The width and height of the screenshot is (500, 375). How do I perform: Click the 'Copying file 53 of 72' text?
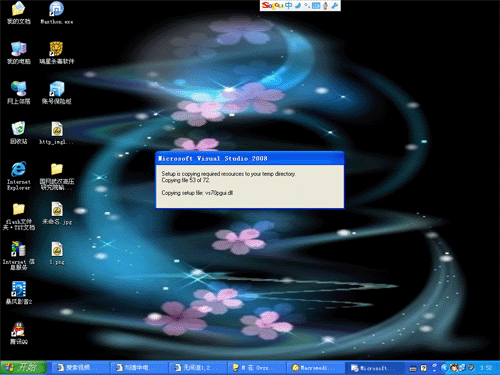click(186, 180)
